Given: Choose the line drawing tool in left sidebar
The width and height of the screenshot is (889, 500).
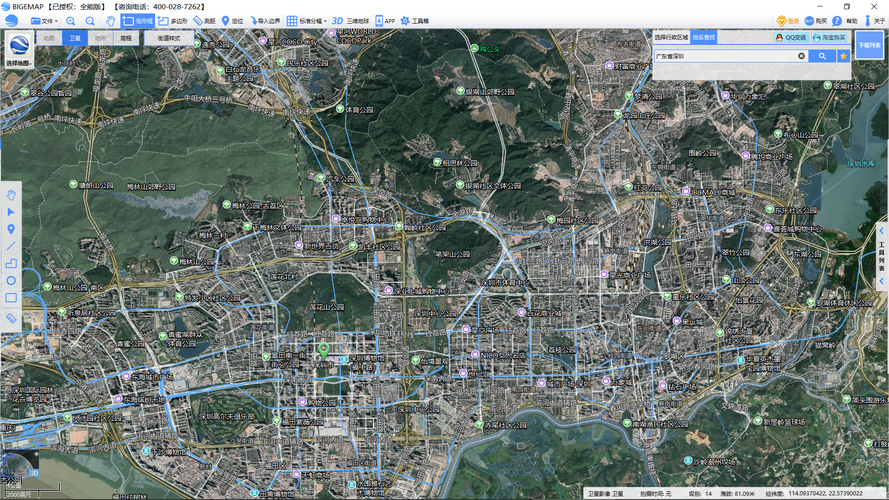Looking at the screenshot, I should 11,246.
